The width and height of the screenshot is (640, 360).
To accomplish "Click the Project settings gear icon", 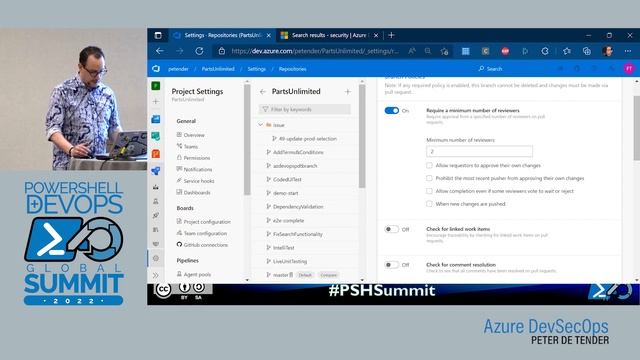I will (156, 258).
